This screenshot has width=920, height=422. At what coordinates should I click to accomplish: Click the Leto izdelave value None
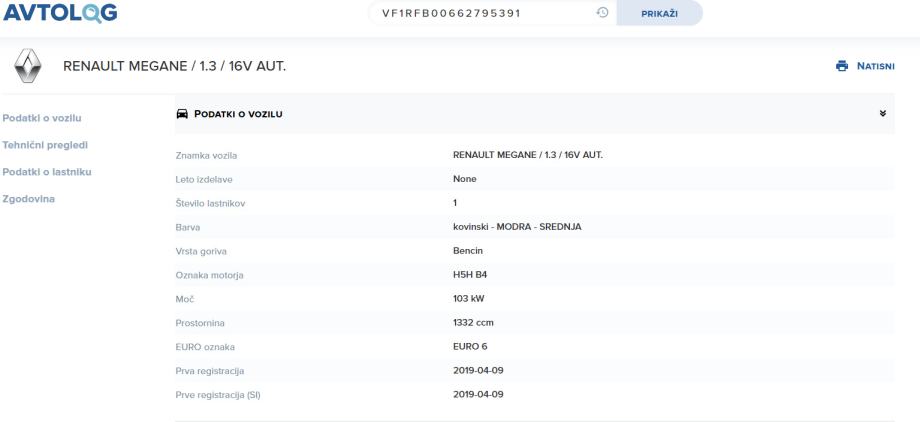[x=465, y=179]
